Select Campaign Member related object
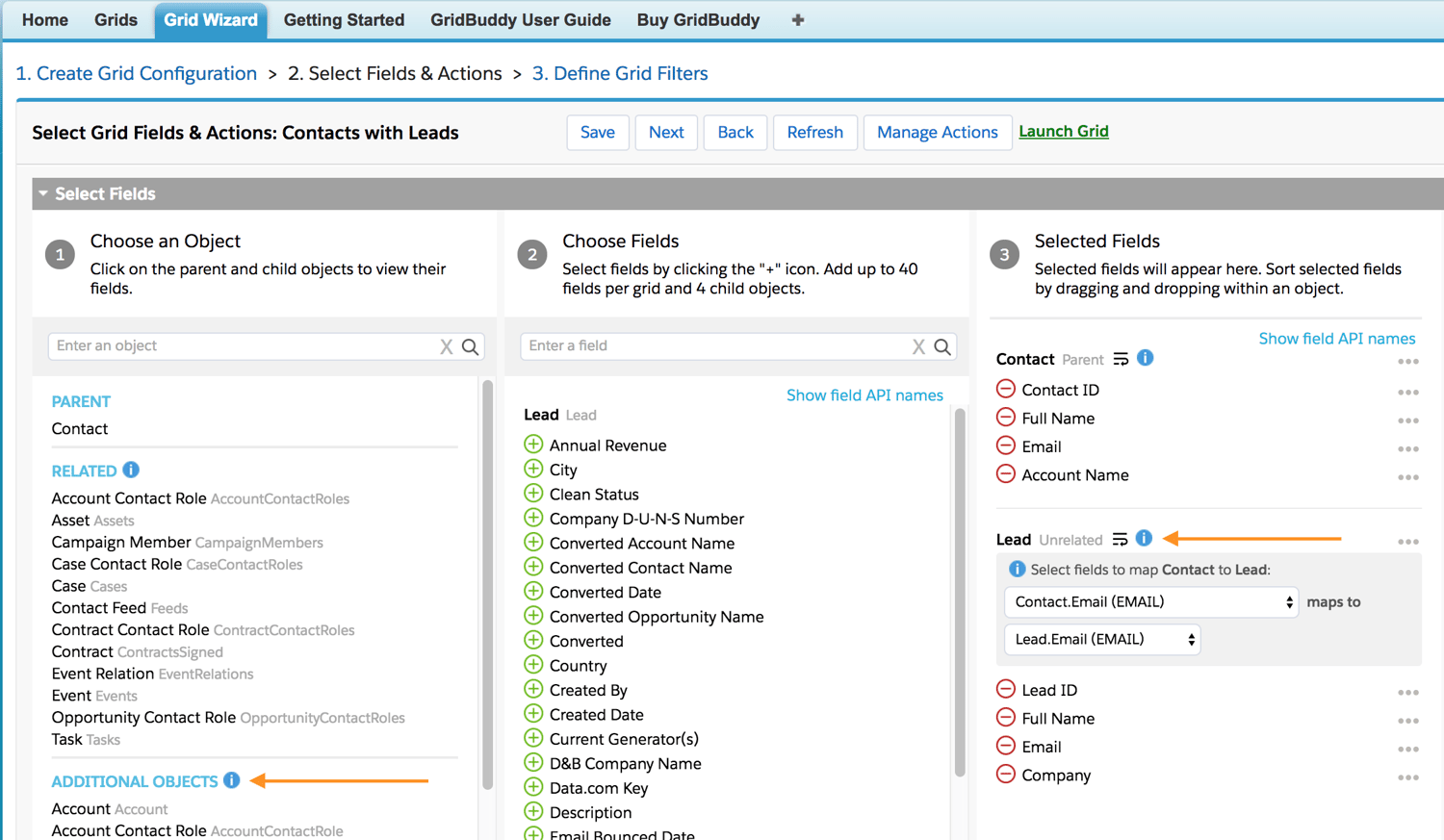Image resolution: width=1444 pixels, height=840 pixels. [188, 542]
